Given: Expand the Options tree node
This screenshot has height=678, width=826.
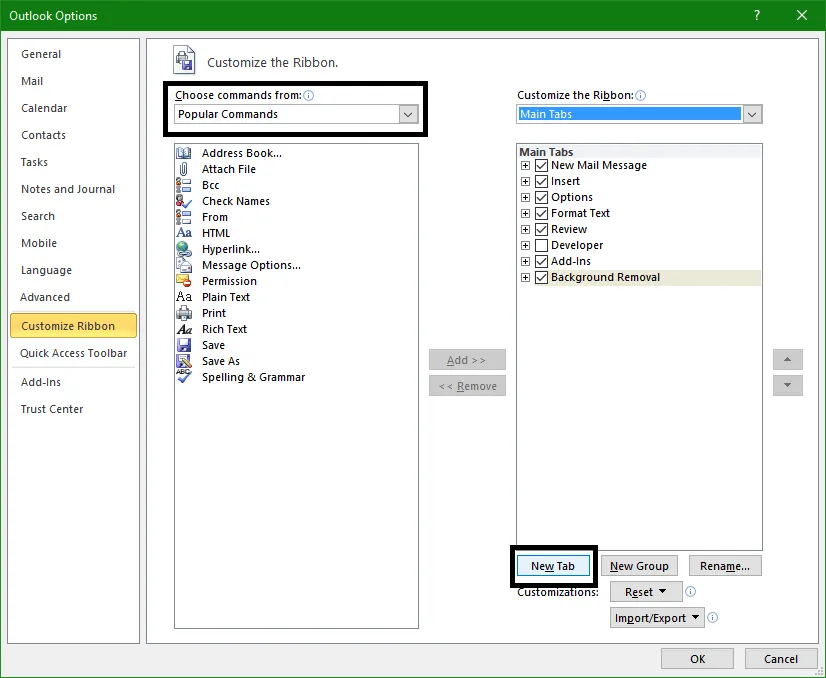Looking at the screenshot, I should click(x=525, y=198).
